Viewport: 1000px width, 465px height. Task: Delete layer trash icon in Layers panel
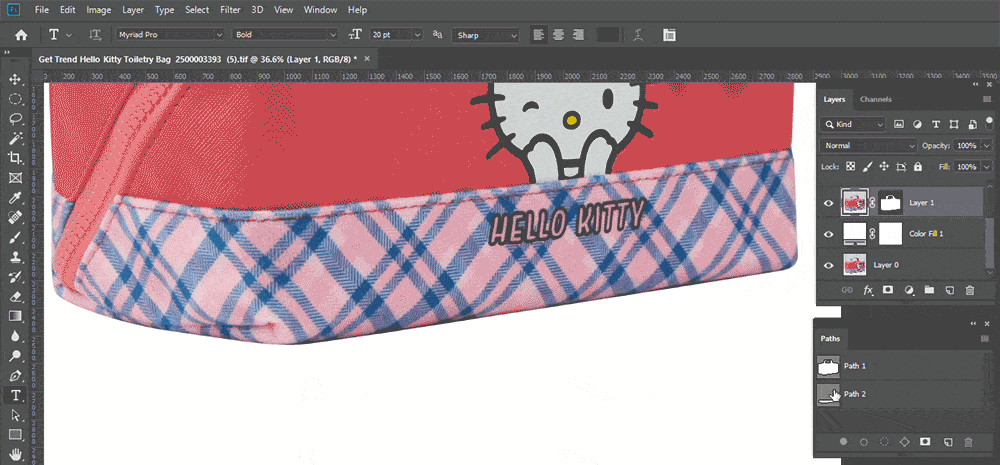click(x=969, y=290)
